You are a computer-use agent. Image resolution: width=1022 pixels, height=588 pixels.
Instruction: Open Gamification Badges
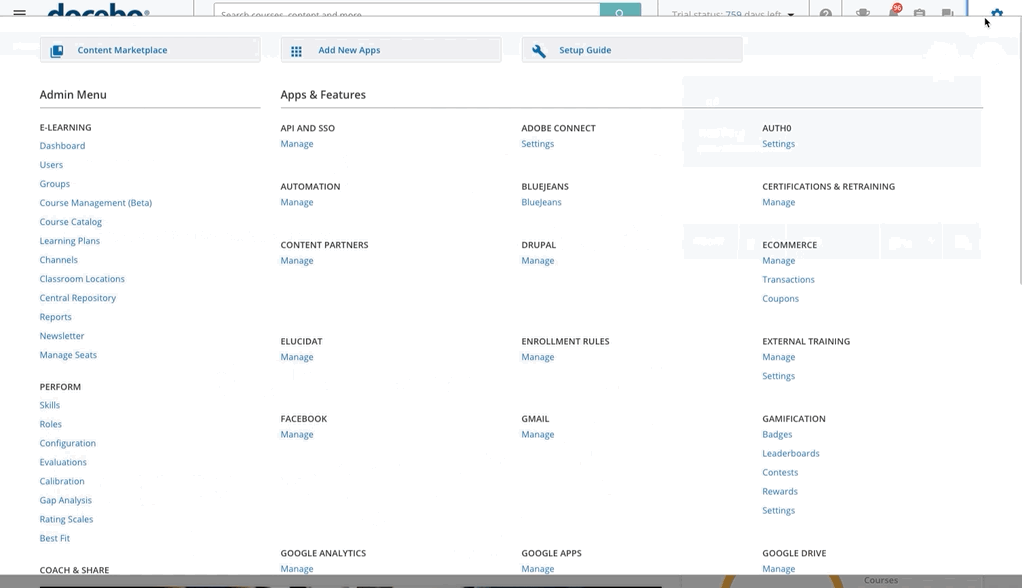pos(778,435)
